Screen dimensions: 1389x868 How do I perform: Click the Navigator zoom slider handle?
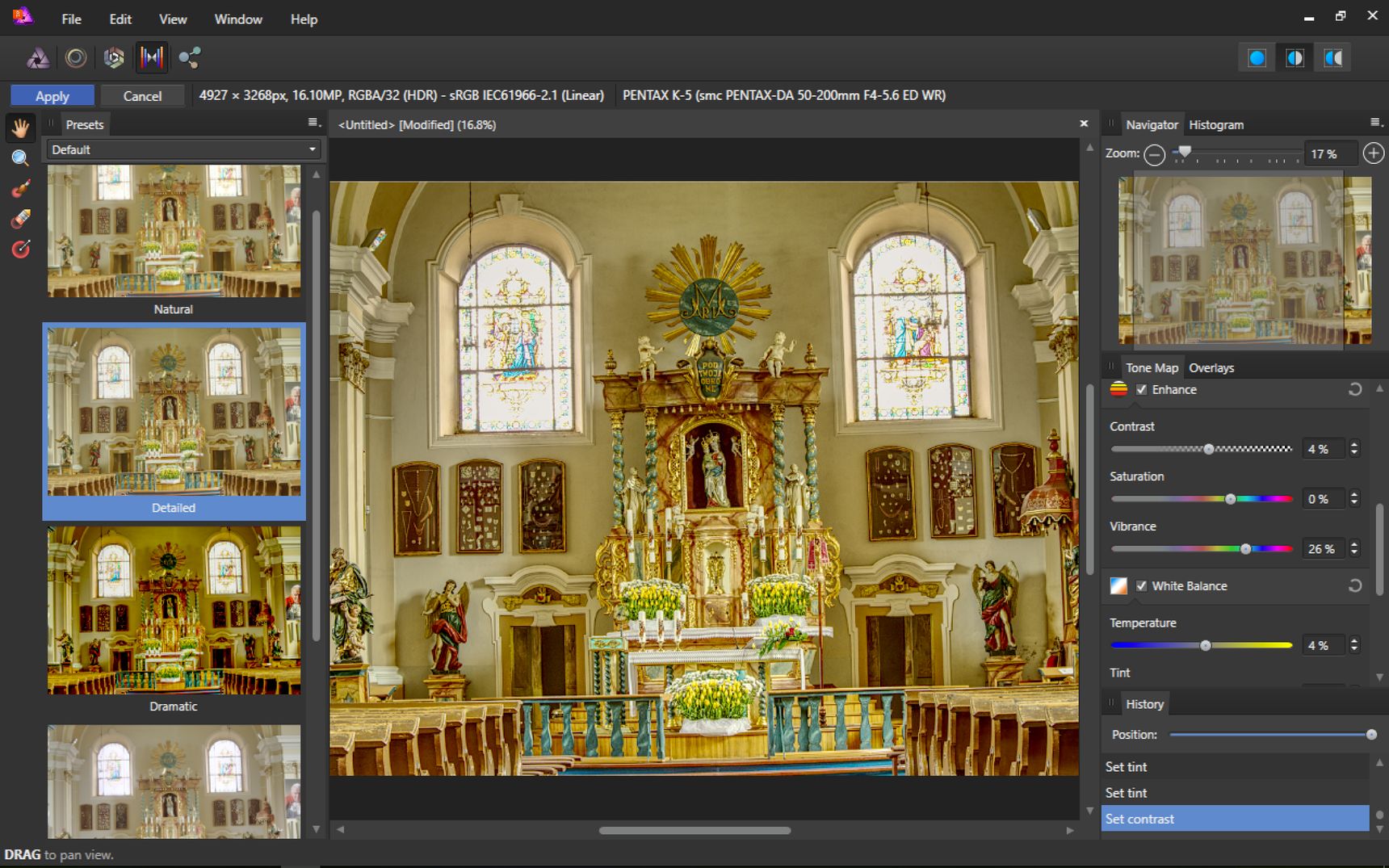coord(1185,152)
